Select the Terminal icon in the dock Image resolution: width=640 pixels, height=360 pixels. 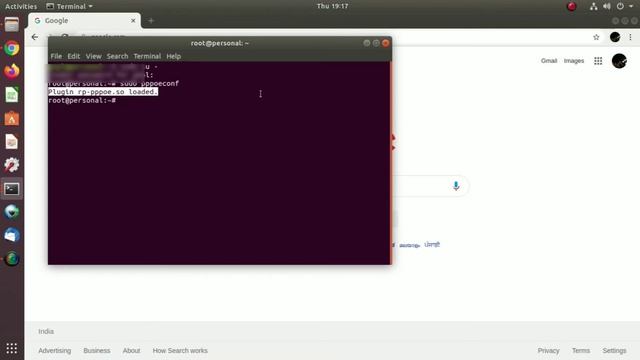point(11,189)
